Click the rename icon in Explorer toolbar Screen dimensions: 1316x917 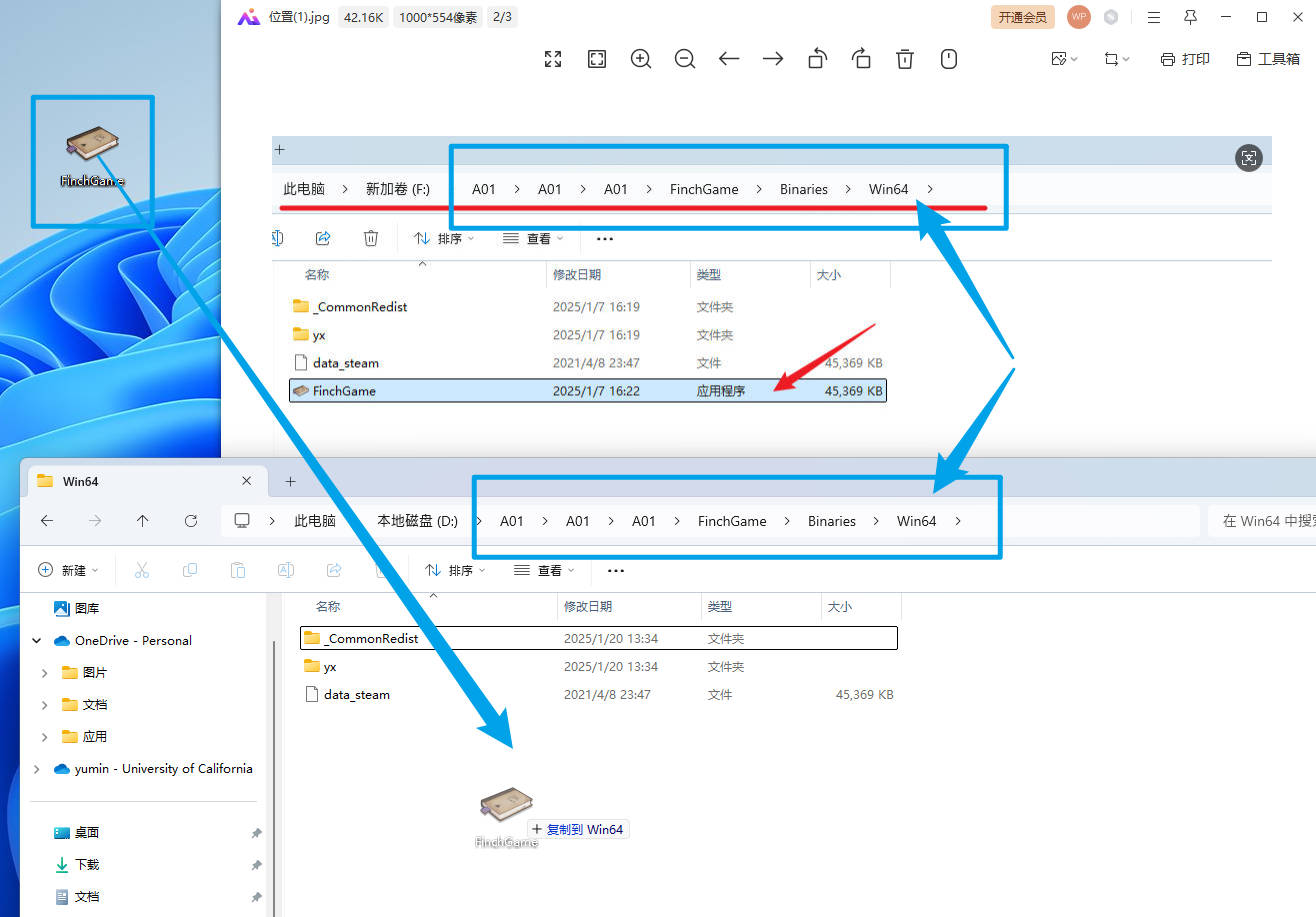point(285,570)
